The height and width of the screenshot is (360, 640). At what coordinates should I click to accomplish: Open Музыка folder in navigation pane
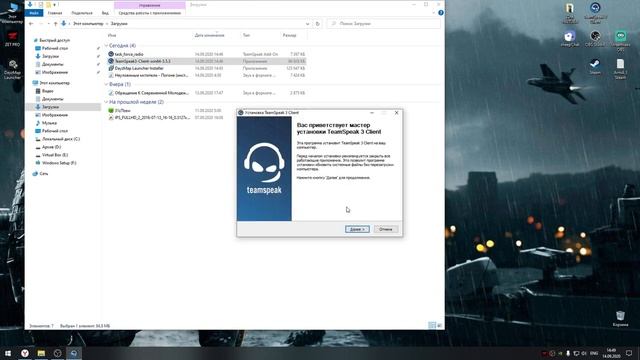(x=49, y=123)
